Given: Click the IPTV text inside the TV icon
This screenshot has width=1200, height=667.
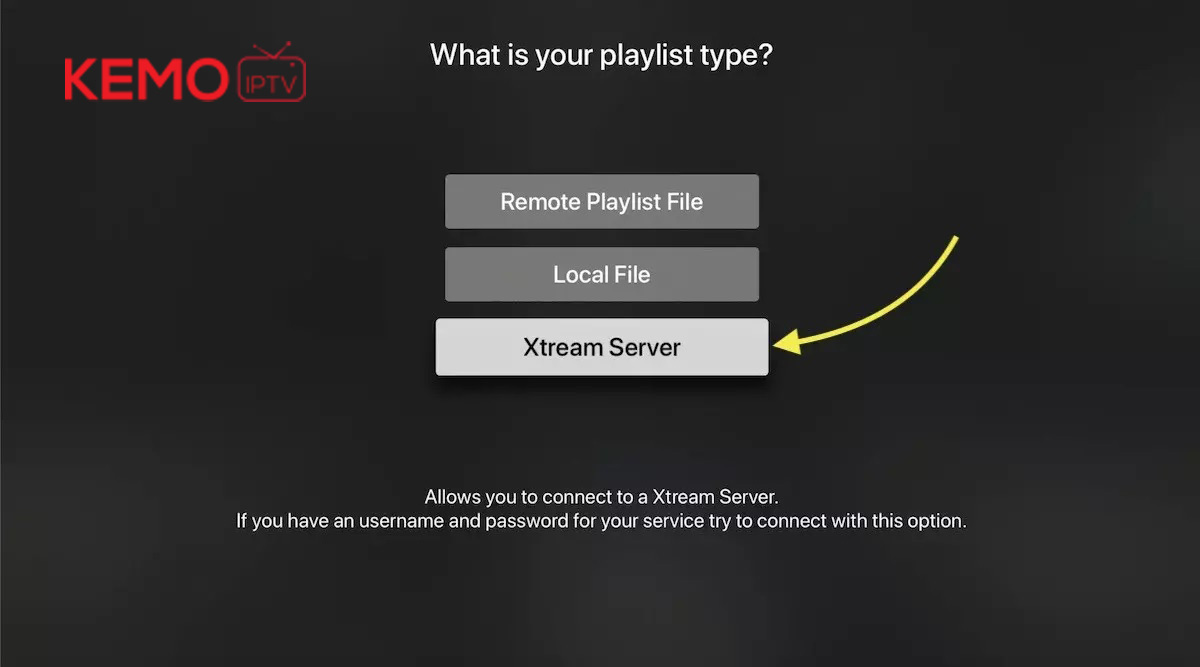Looking at the screenshot, I should 271,81.
